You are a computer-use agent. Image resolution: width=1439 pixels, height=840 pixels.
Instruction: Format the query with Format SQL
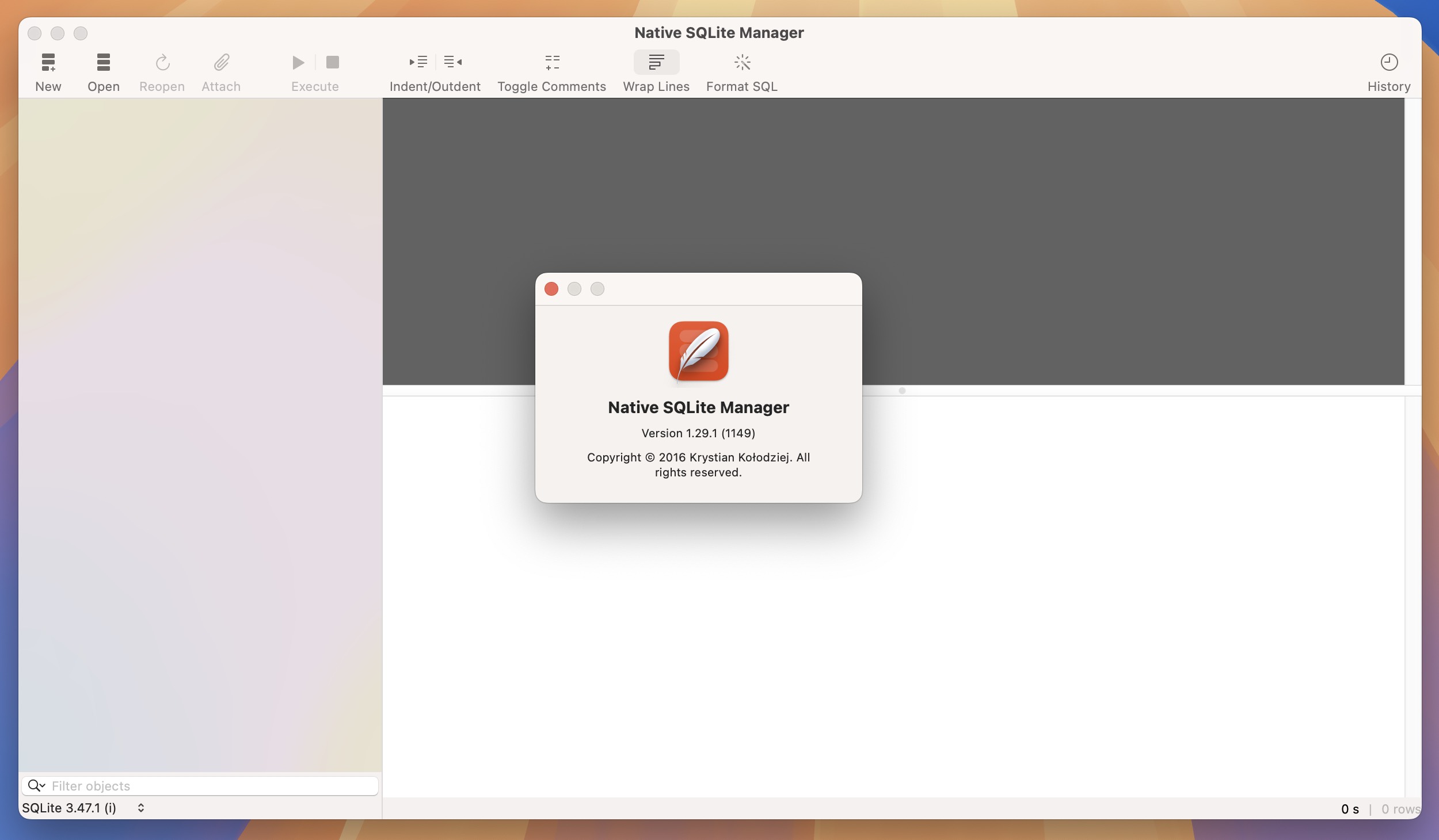(743, 62)
